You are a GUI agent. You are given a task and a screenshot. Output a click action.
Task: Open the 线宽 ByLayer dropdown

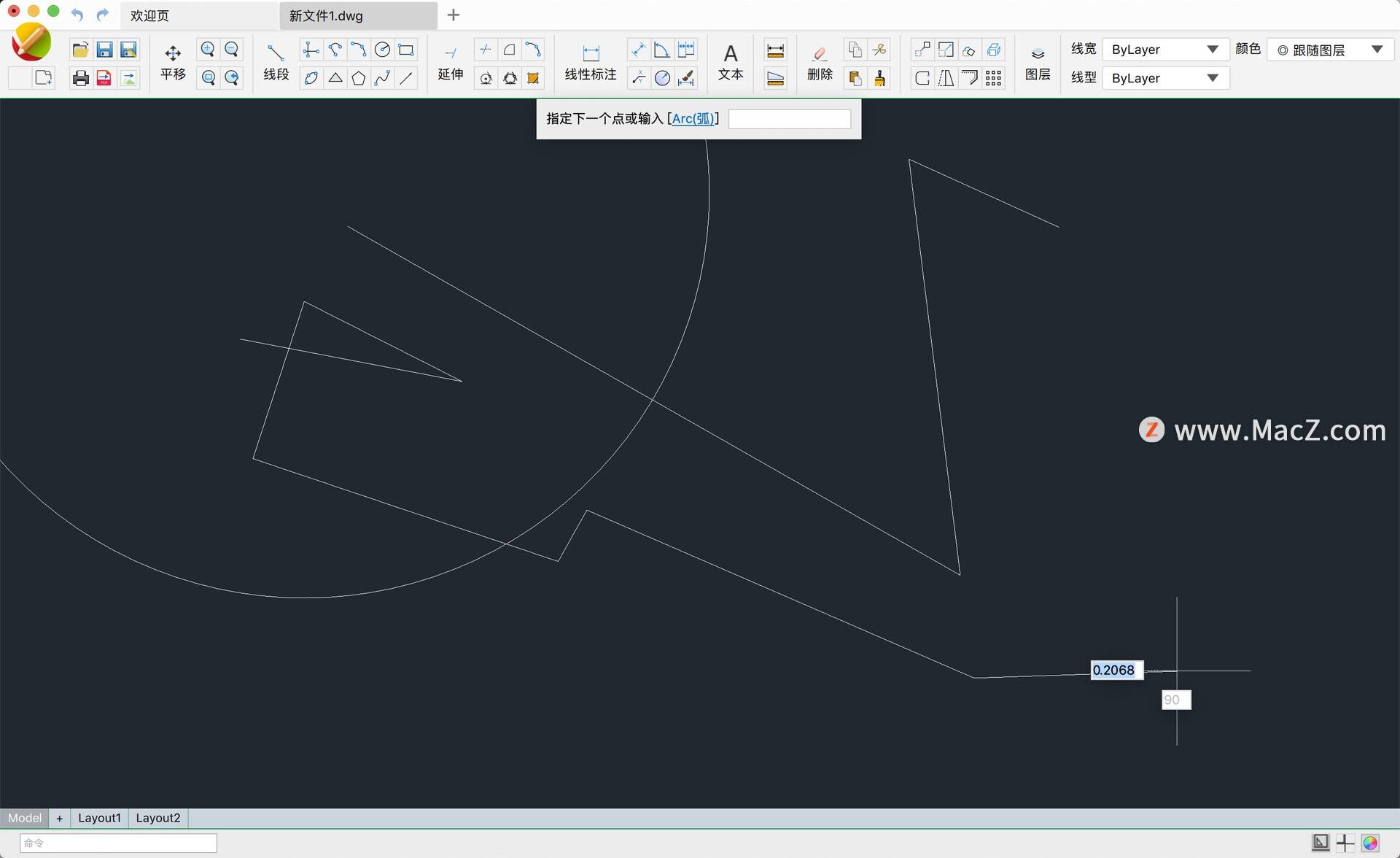[x=1165, y=50]
